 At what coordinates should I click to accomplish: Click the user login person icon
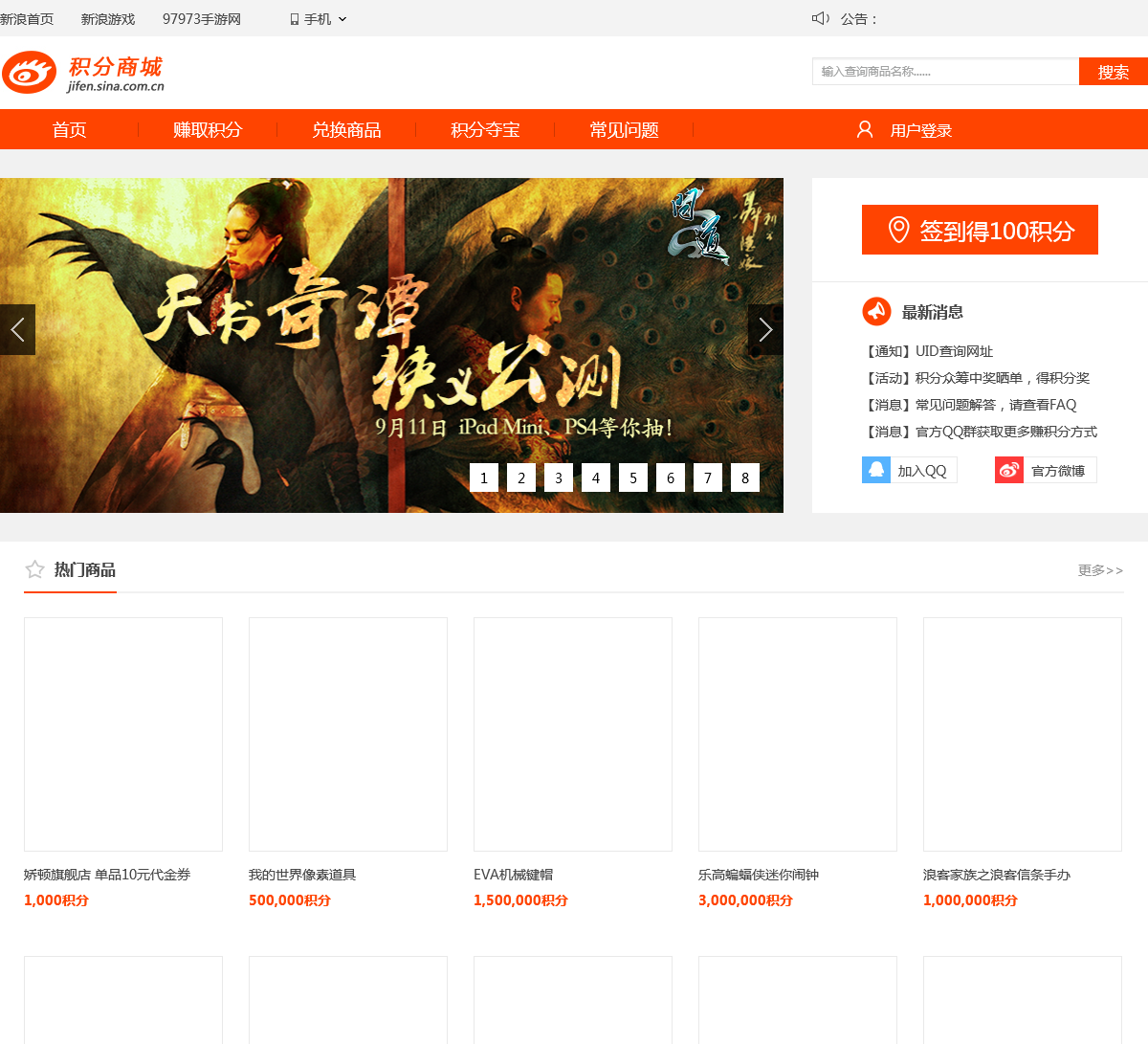tap(865, 129)
